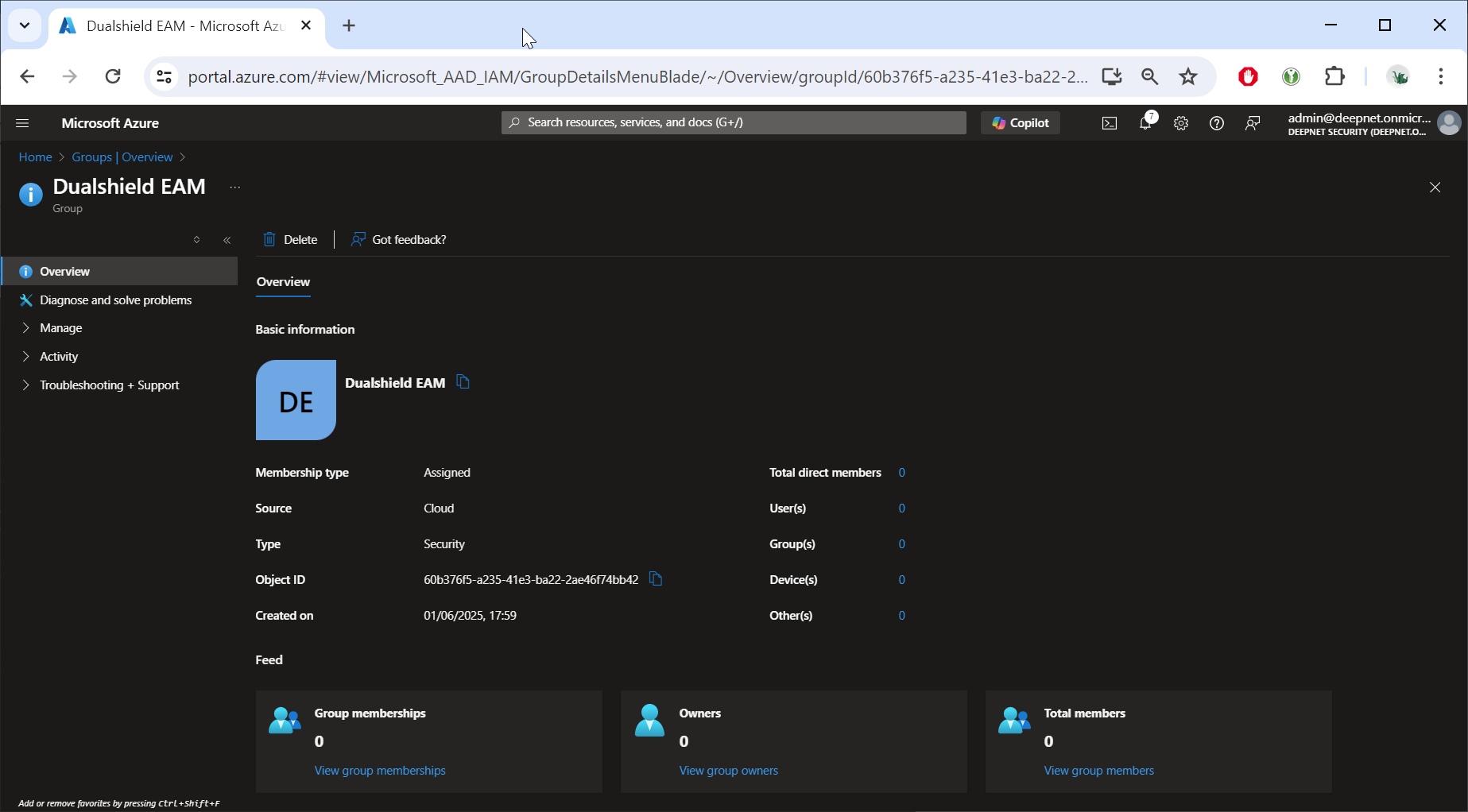Open the Azure portal hamburger menu
This screenshot has height=812, width=1468.
(x=22, y=123)
